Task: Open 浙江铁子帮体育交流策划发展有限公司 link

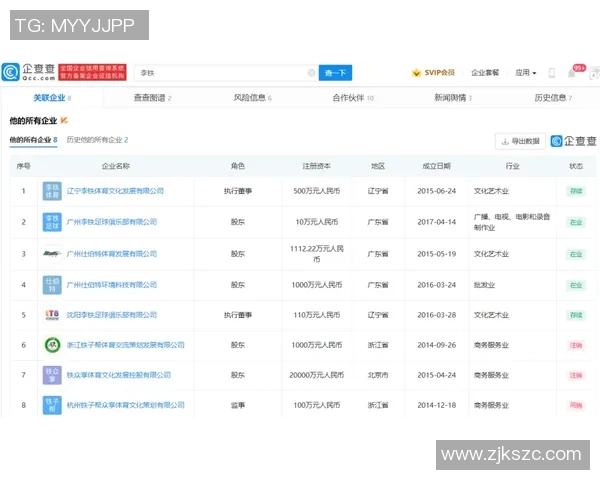Action: [126, 345]
